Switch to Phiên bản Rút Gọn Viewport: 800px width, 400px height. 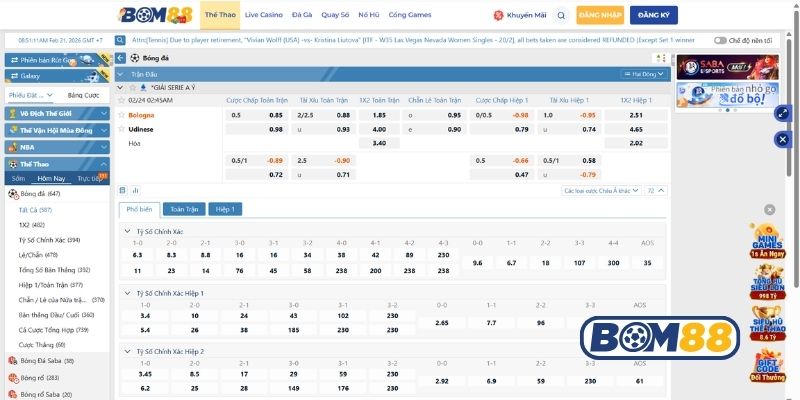coord(57,60)
